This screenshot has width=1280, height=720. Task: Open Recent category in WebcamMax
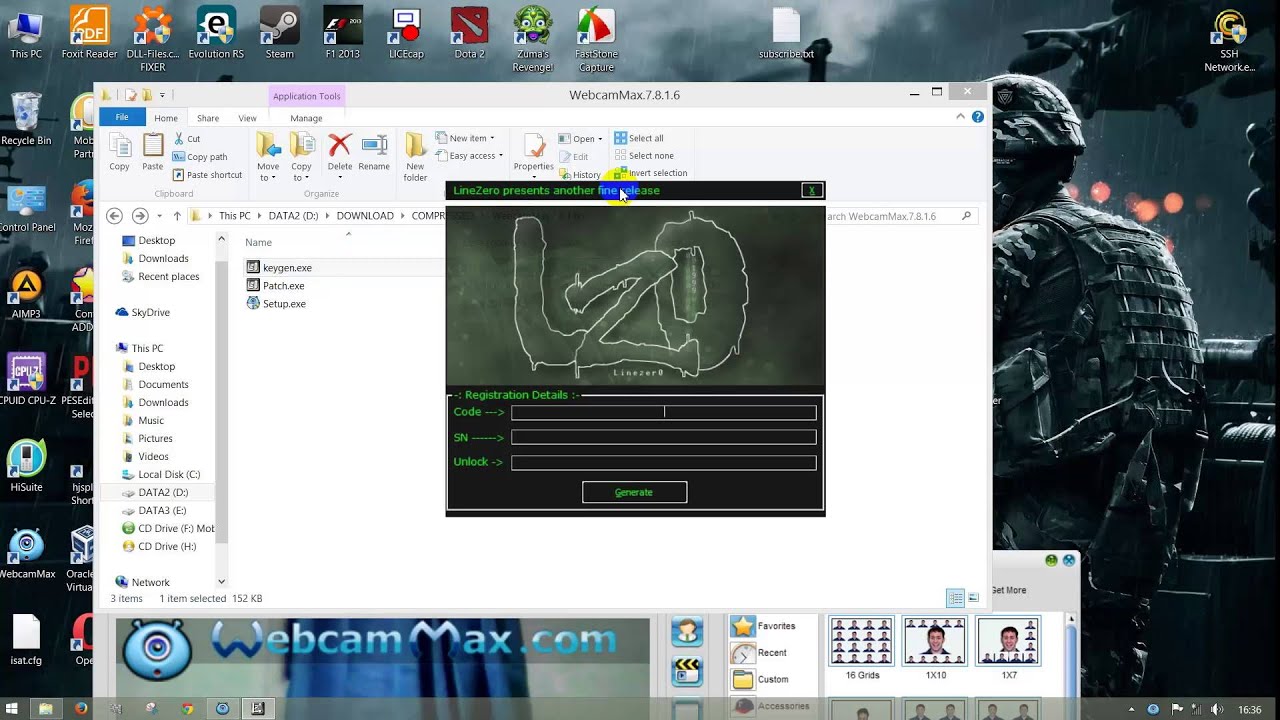(x=759, y=653)
